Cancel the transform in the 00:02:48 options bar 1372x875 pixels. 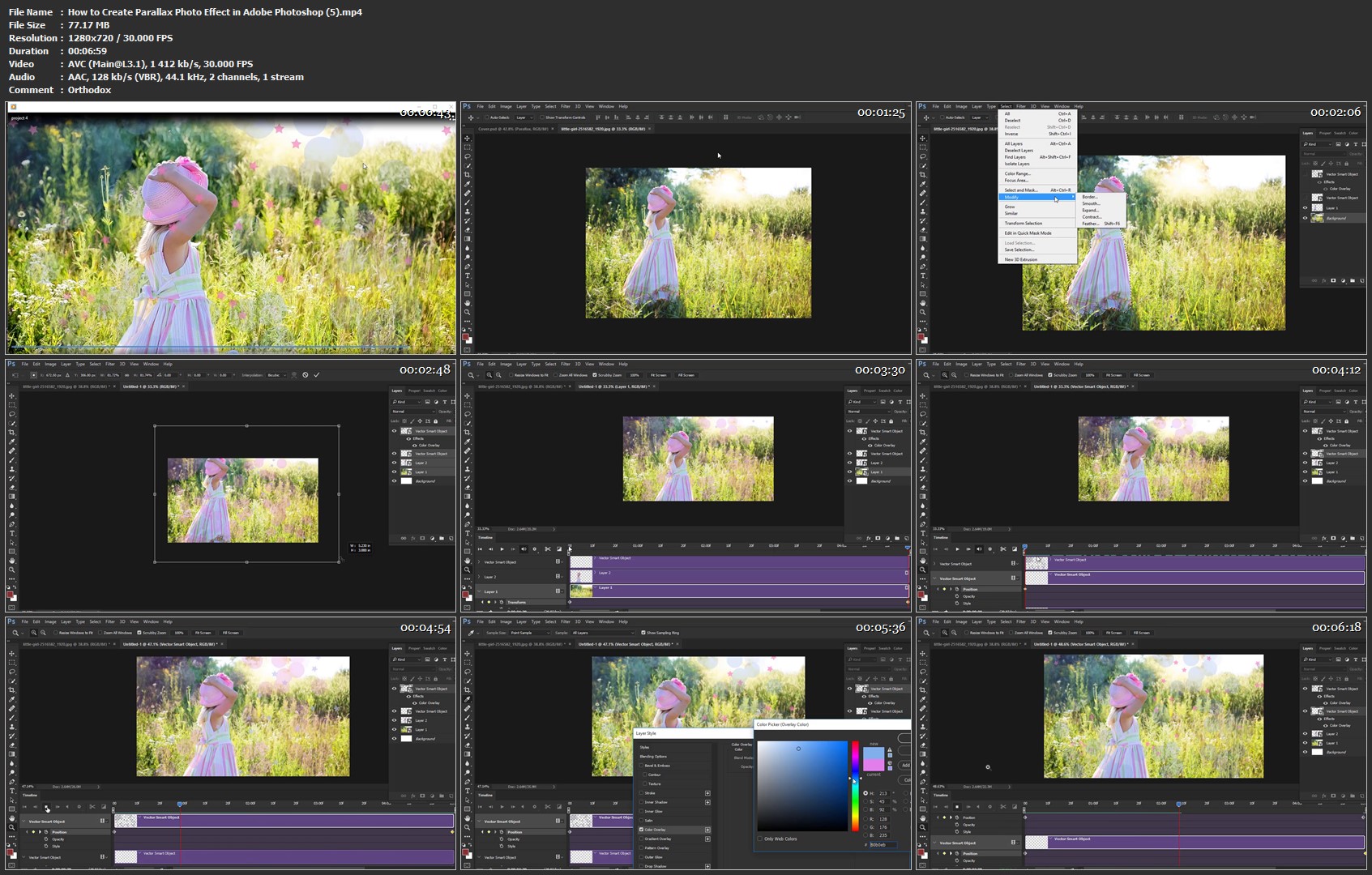pos(305,375)
